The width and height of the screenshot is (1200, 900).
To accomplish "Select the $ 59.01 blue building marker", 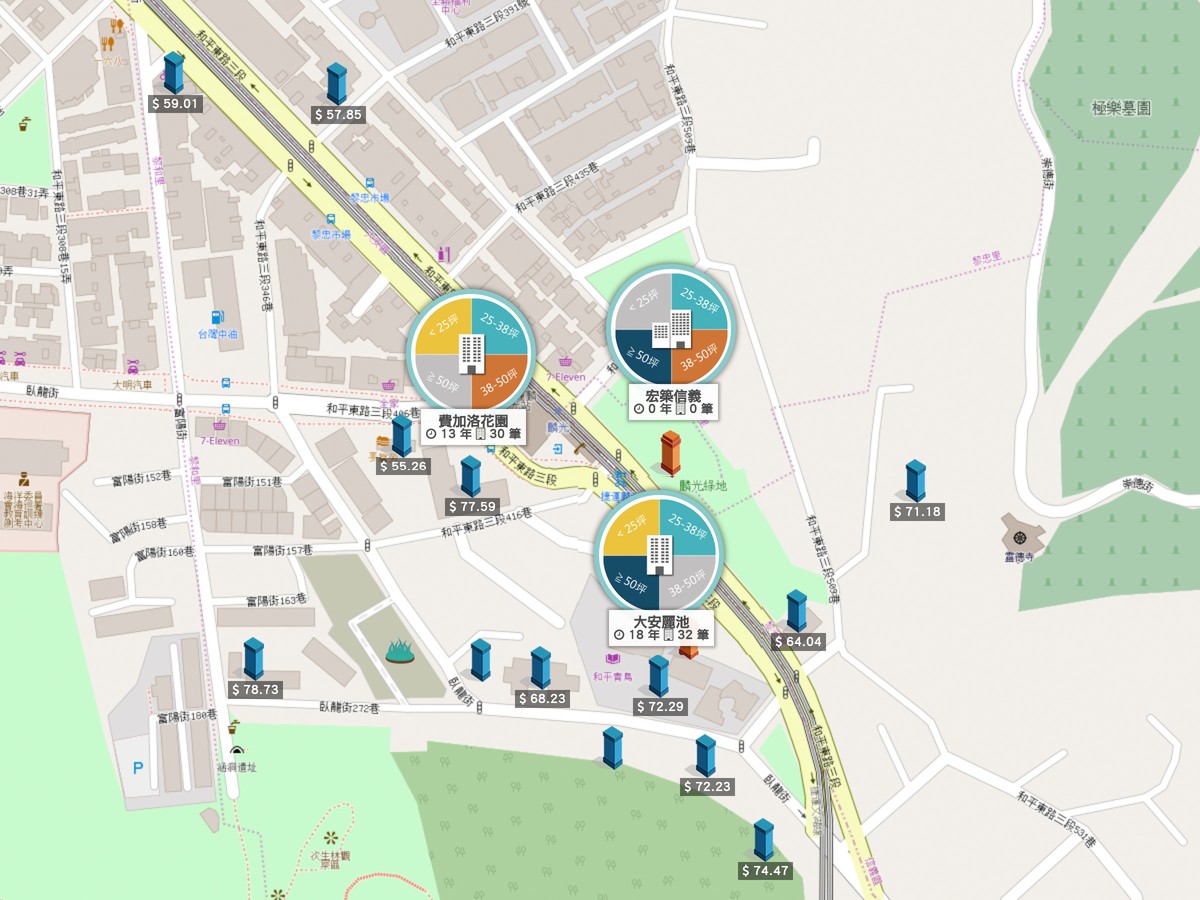I will point(174,73).
